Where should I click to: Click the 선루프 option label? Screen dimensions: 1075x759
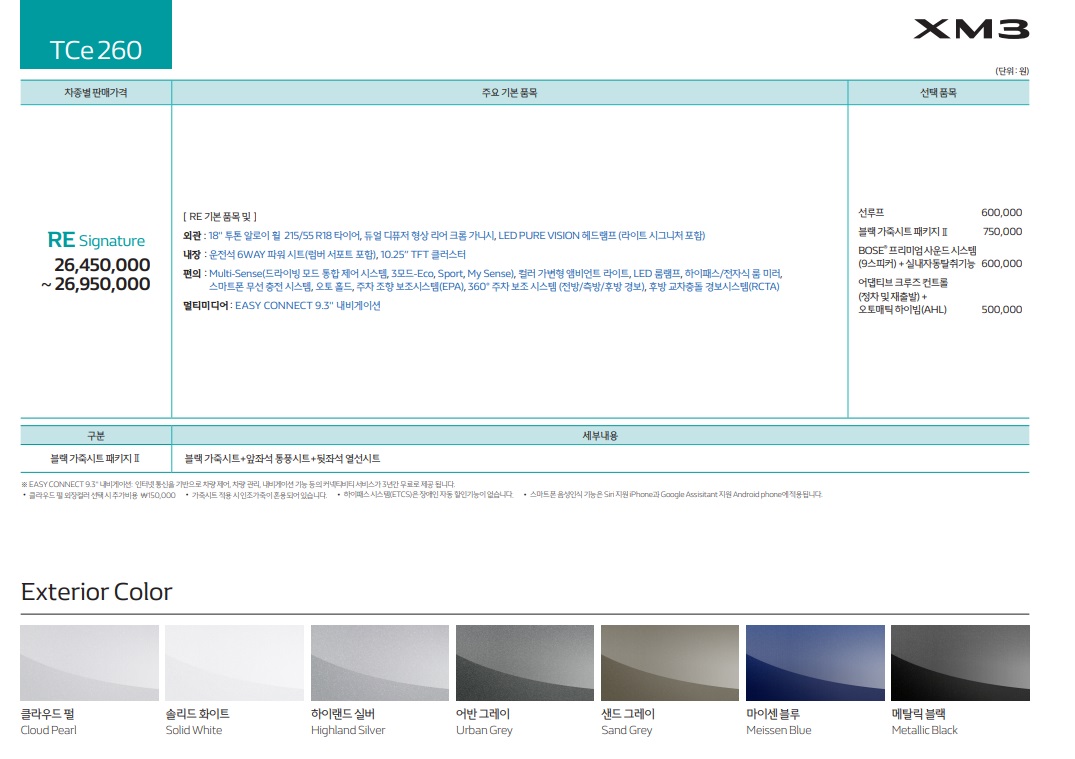click(871, 213)
